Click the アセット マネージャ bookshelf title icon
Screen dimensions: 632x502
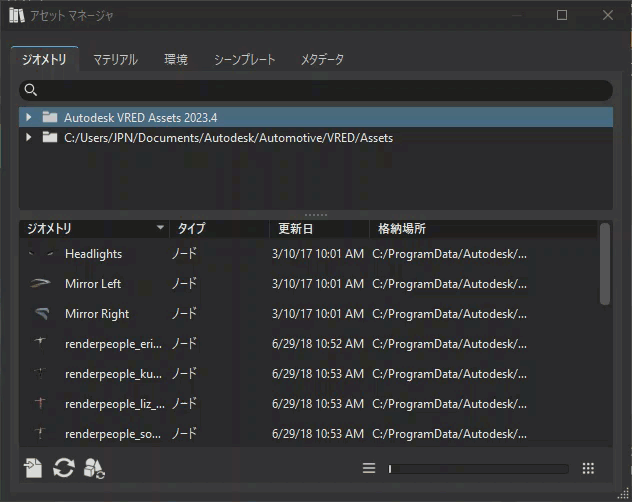click(x=17, y=15)
